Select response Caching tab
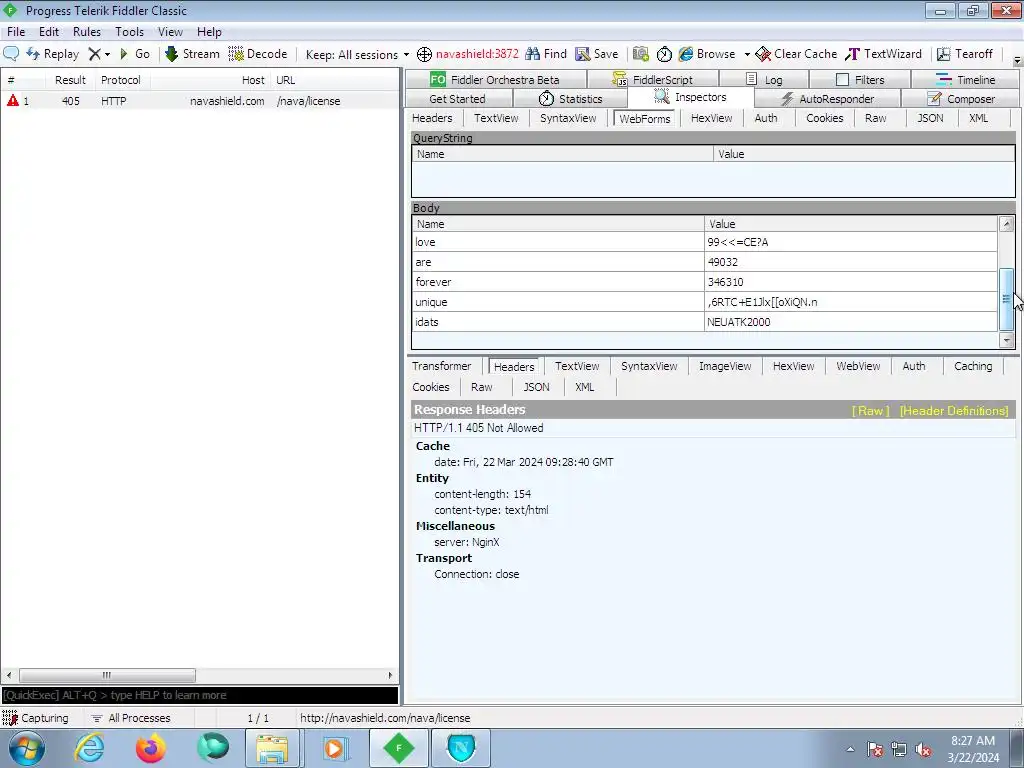The height and width of the screenshot is (768, 1024). pyautogui.click(x=972, y=366)
